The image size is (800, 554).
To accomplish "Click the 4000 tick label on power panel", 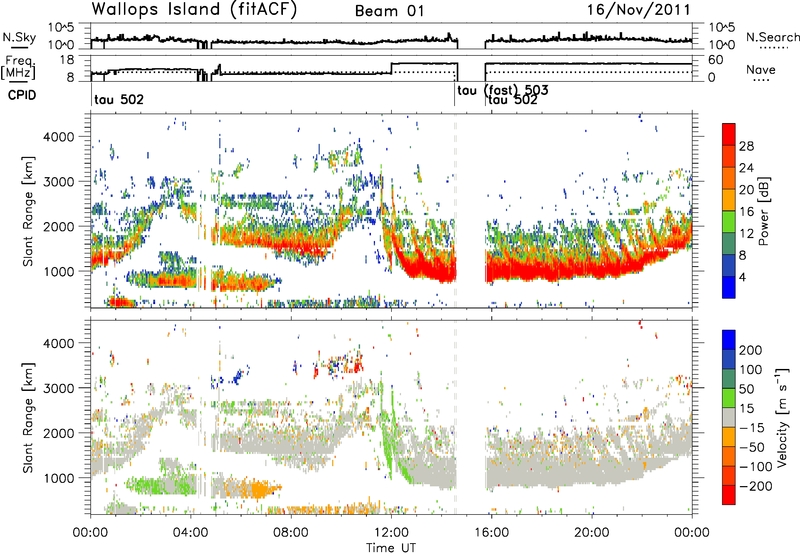I will 58,137.
